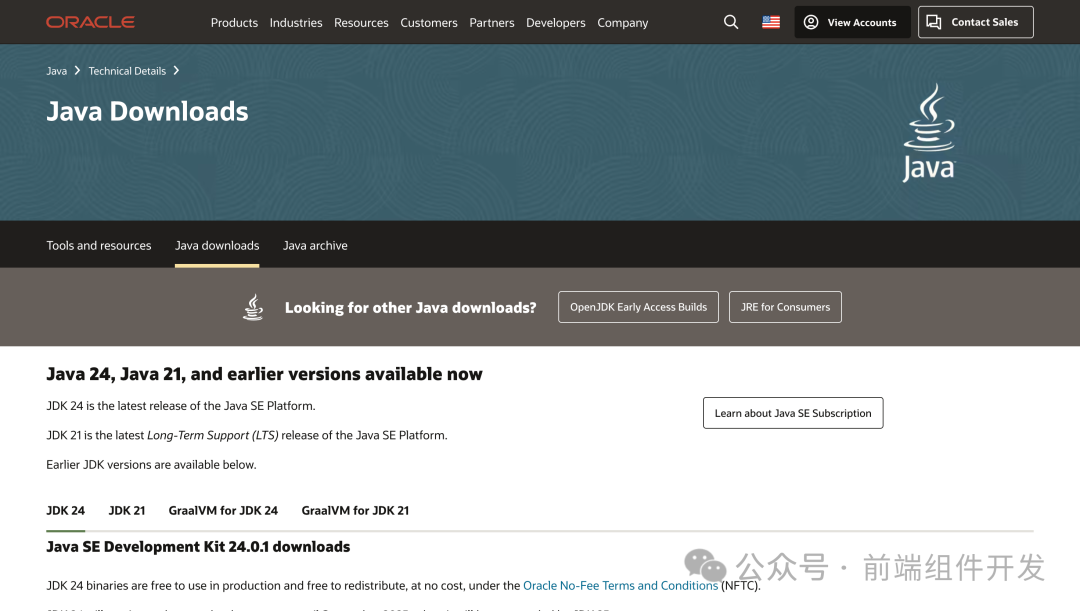Switch to GraalVM for JDK 21 tab
This screenshot has width=1080, height=611.
[355, 510]
